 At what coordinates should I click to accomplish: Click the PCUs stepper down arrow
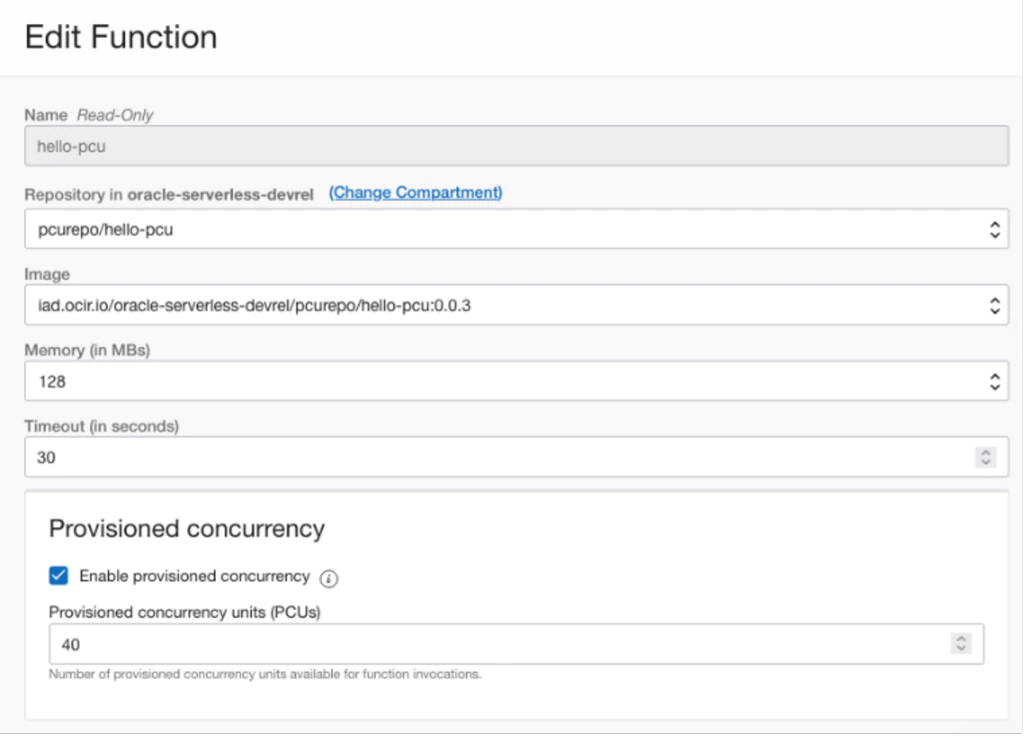tap(962, 647)
